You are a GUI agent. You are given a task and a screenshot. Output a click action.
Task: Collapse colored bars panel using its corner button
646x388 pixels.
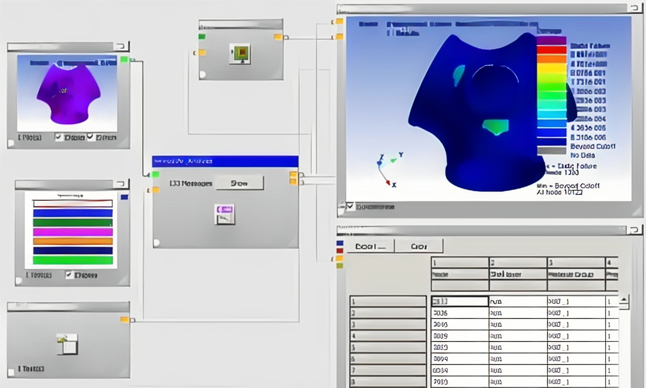(121, 184)
